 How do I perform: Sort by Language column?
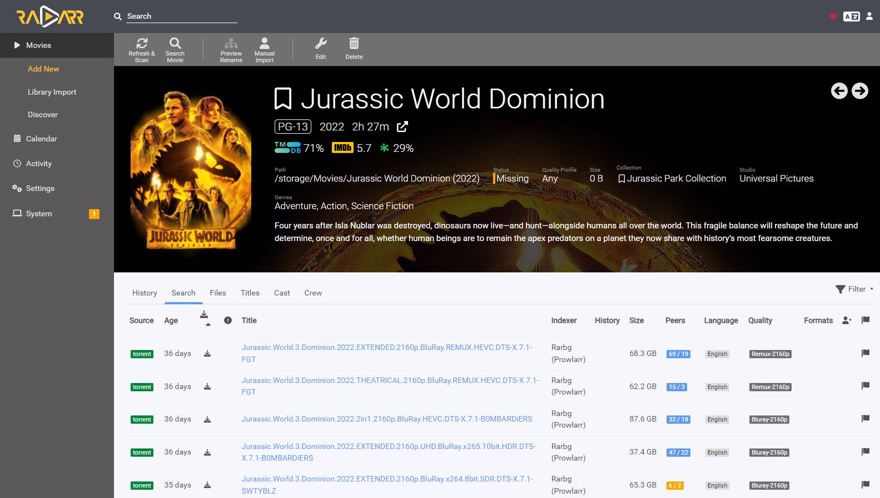point(721,321)
